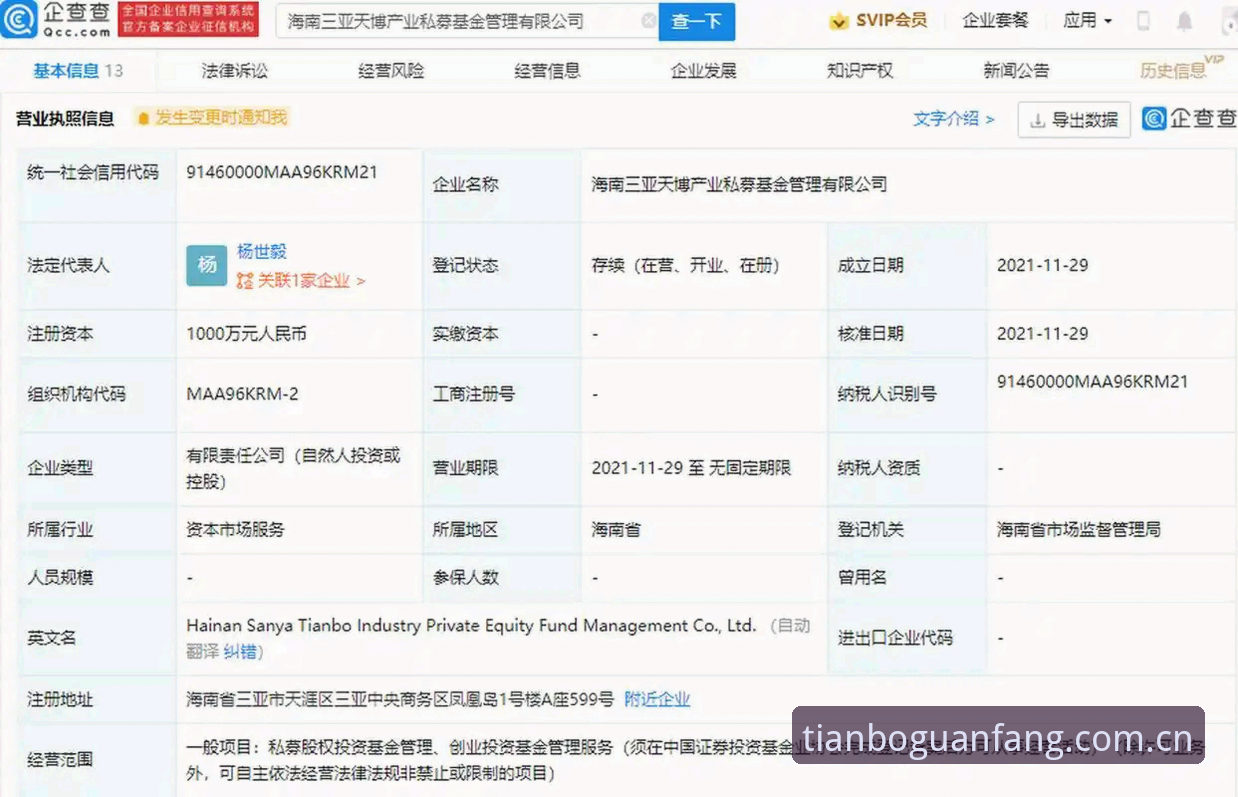Select 海南省 region value
Screen dimensions: 1238x797
pyautogui.click(x=616, y=530)
